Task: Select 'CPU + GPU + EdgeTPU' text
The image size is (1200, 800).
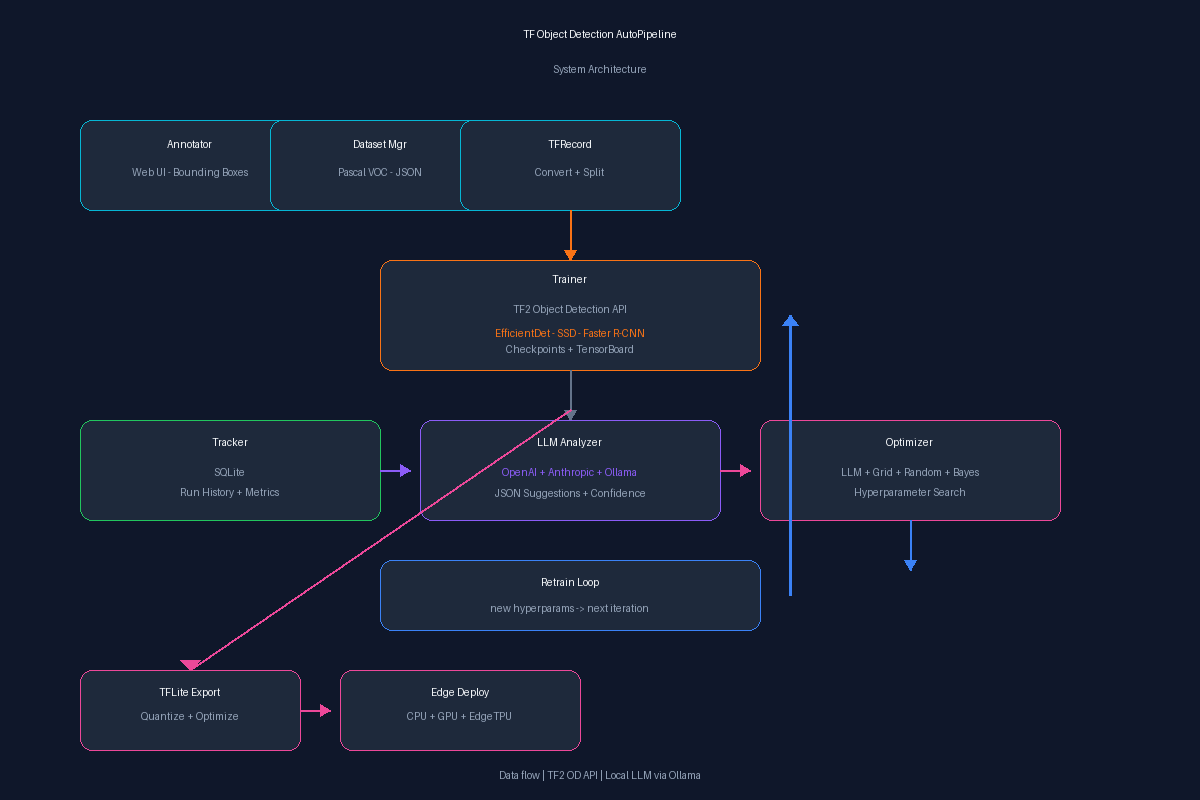Action: click(460, 717)
